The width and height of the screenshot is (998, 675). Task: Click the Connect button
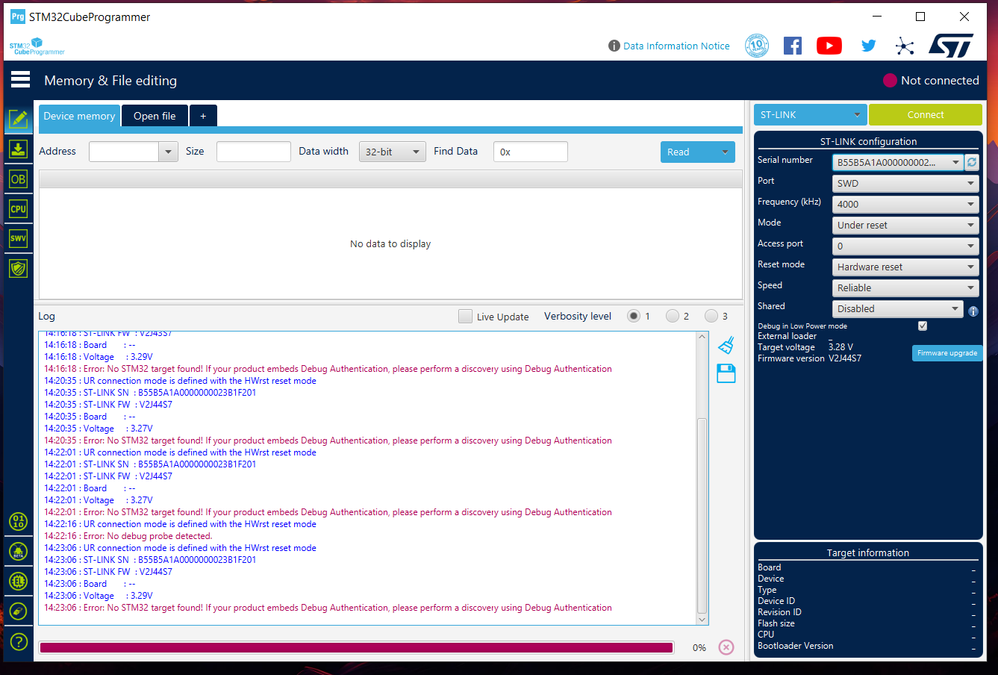925,115
